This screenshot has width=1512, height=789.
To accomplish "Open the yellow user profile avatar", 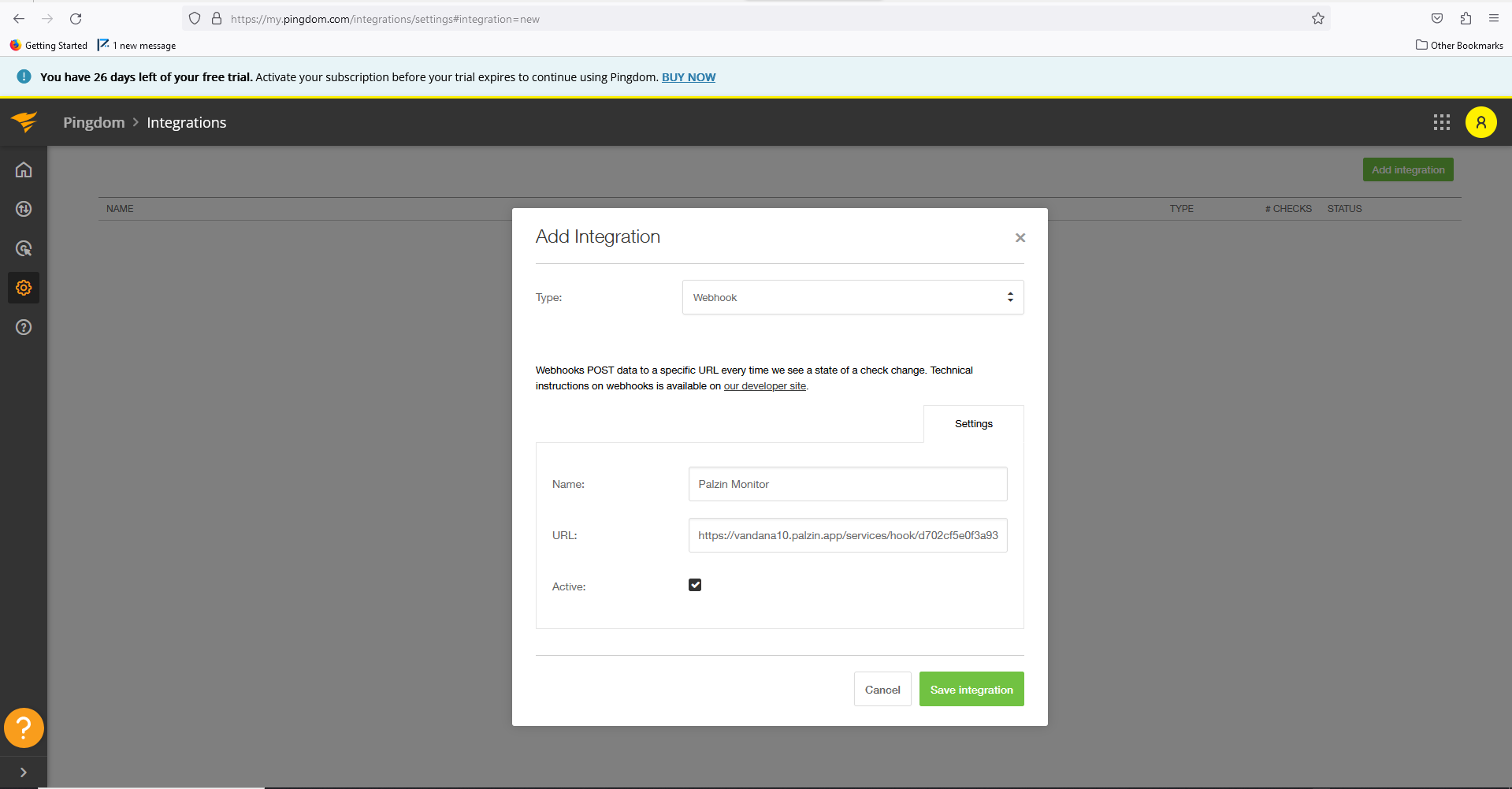I will 1481,122.
